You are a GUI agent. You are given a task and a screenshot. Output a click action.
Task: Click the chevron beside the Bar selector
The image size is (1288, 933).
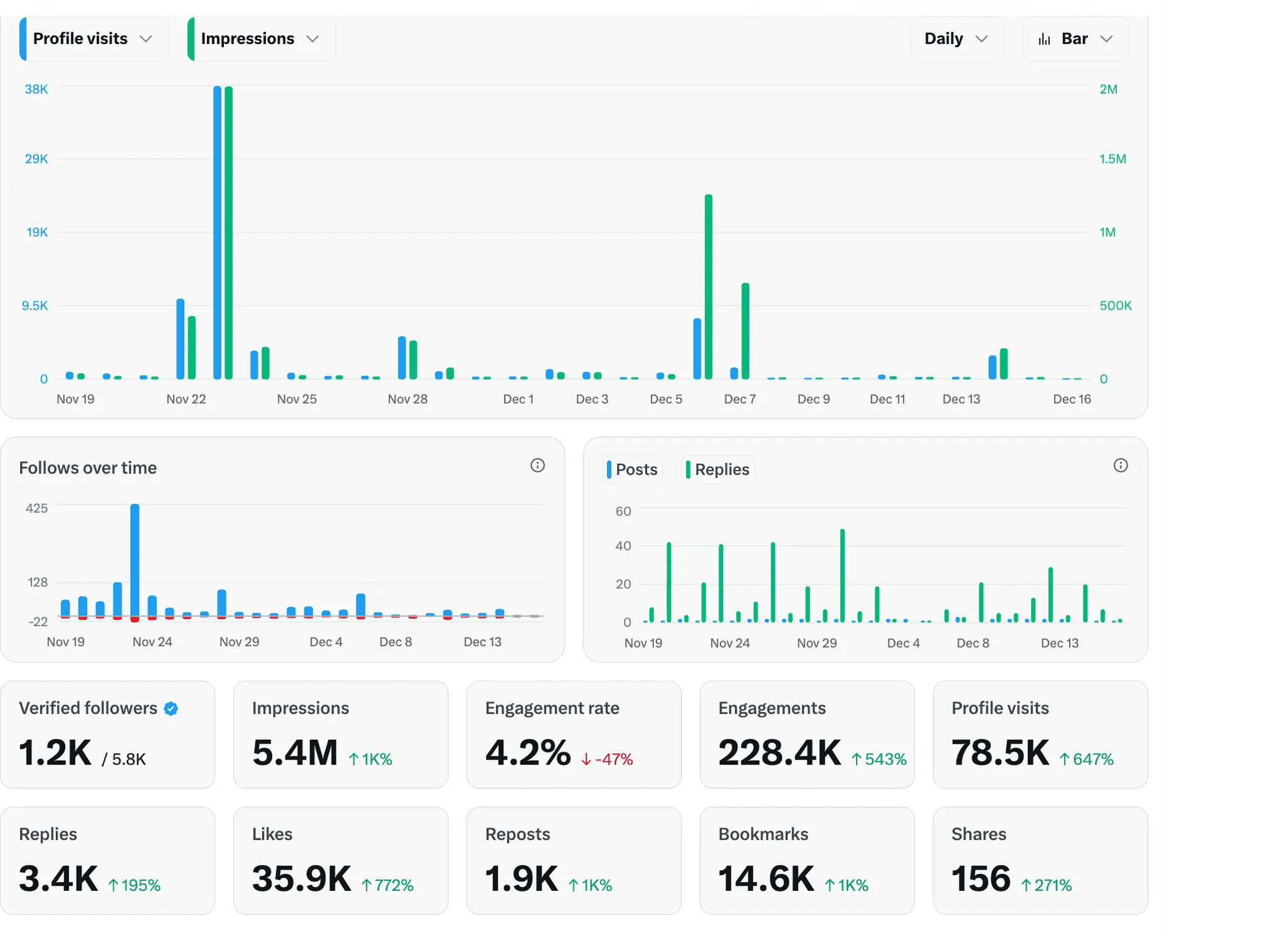tap(1106, 39)
